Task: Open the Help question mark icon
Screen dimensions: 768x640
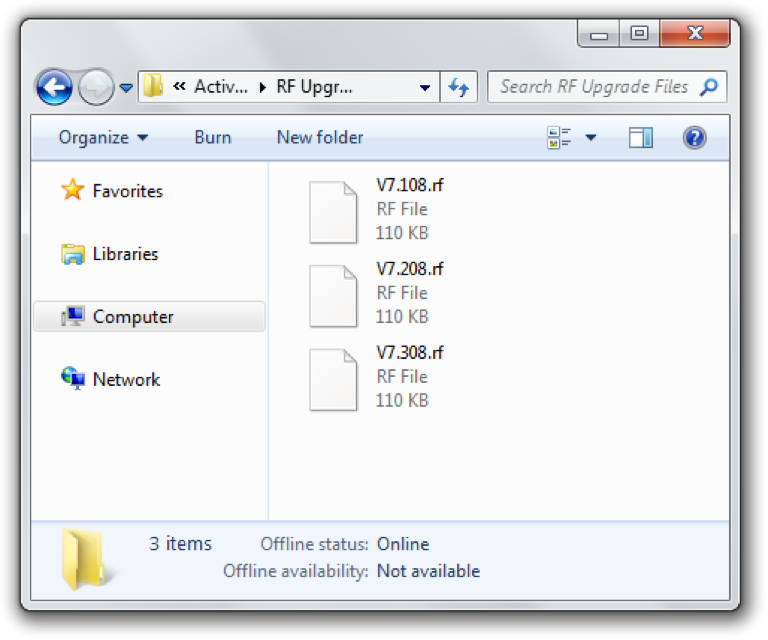Action: click(695, 138)
